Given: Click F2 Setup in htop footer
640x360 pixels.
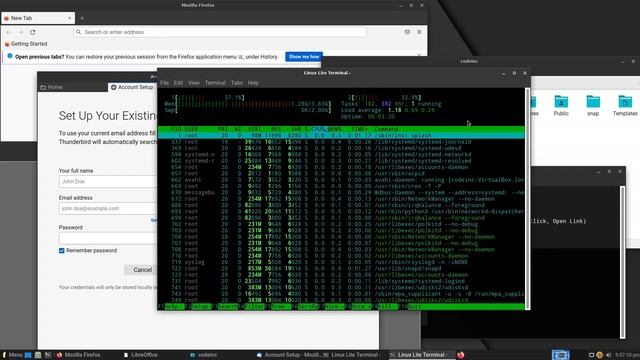Looking at the screenshot, I should [199, 307].
